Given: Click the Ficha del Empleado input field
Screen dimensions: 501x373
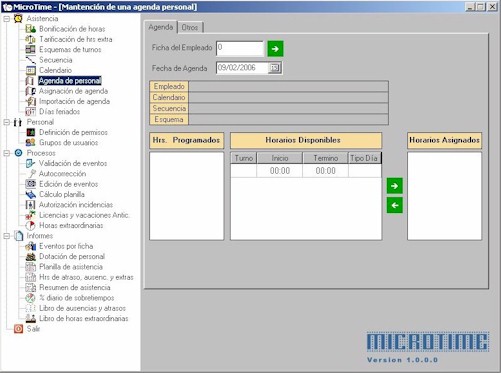Looking at the screenshot, I should tap(240, 48).
